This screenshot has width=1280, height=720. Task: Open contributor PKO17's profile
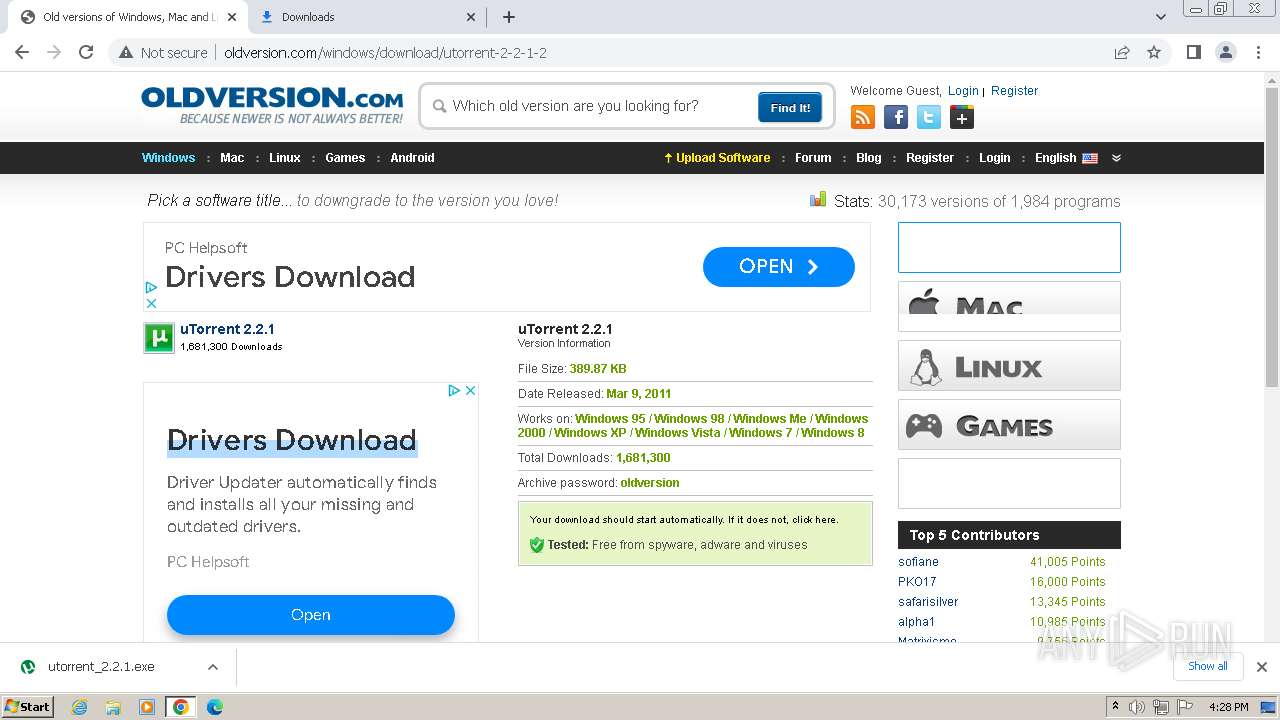click(x=917, y=582)
